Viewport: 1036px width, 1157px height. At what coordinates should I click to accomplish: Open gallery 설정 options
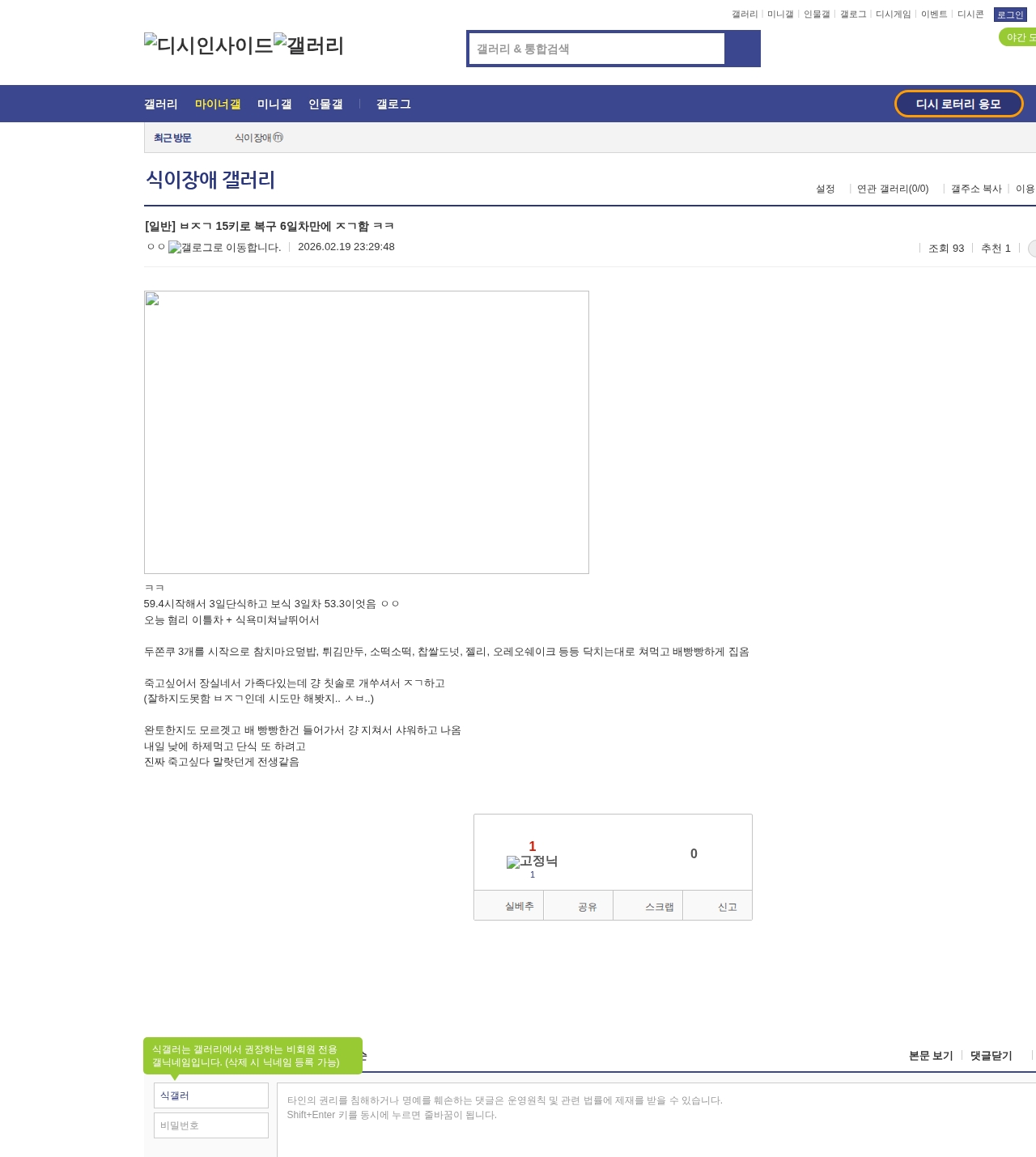coord(826,189)
